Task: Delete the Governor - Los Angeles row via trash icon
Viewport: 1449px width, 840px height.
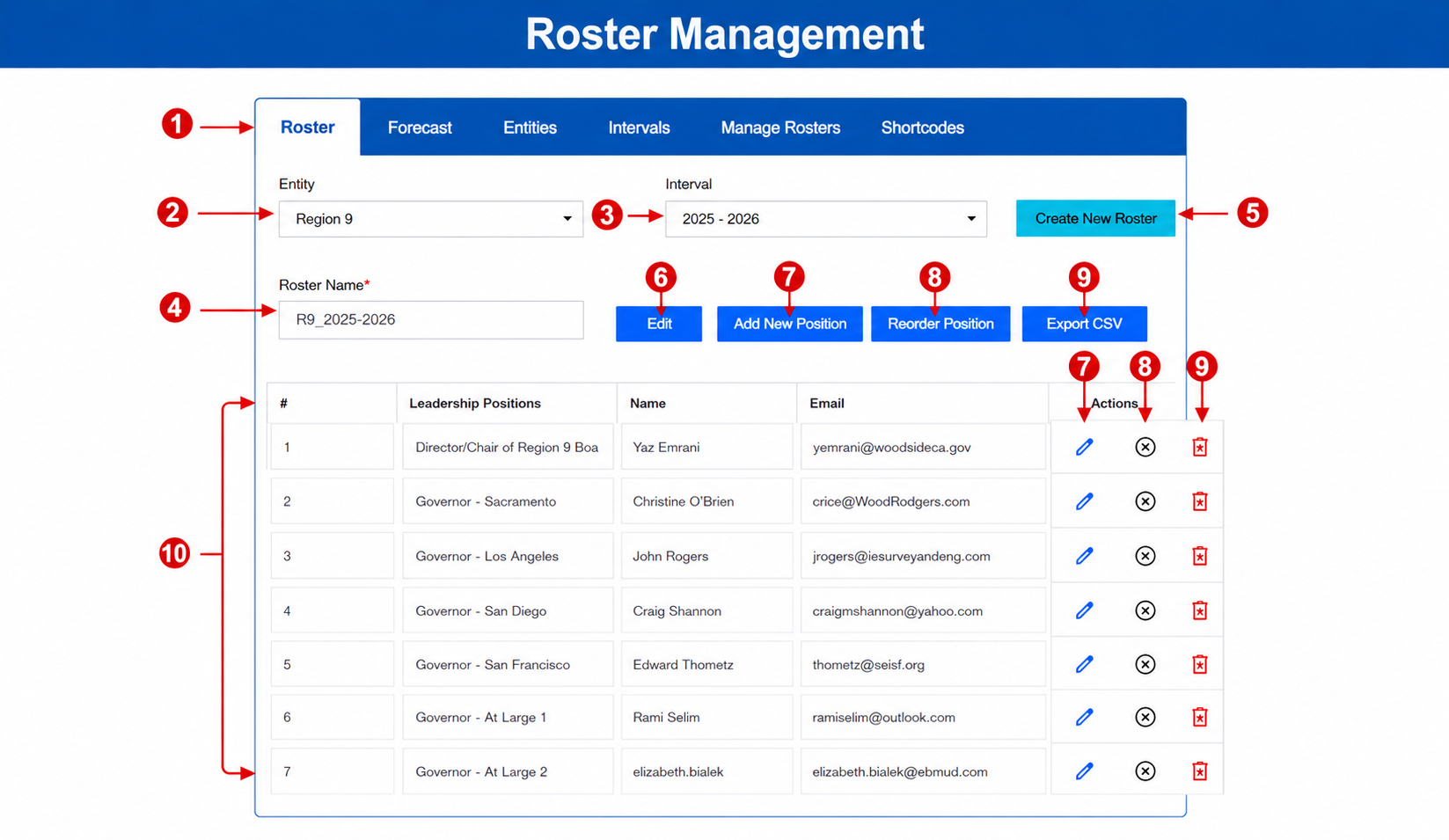Action: [1200, 556]
